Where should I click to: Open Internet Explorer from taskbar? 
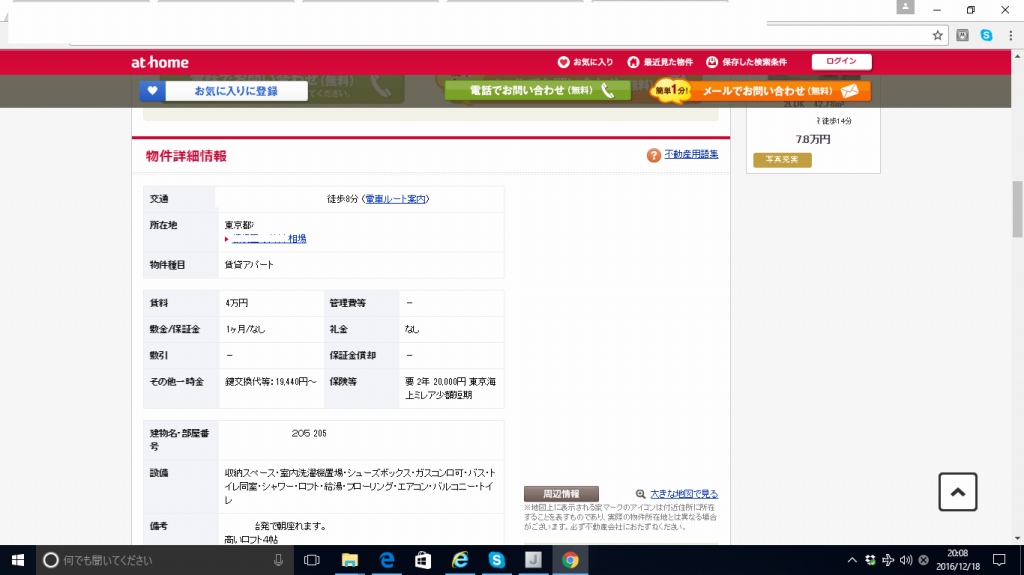(460, 560)
